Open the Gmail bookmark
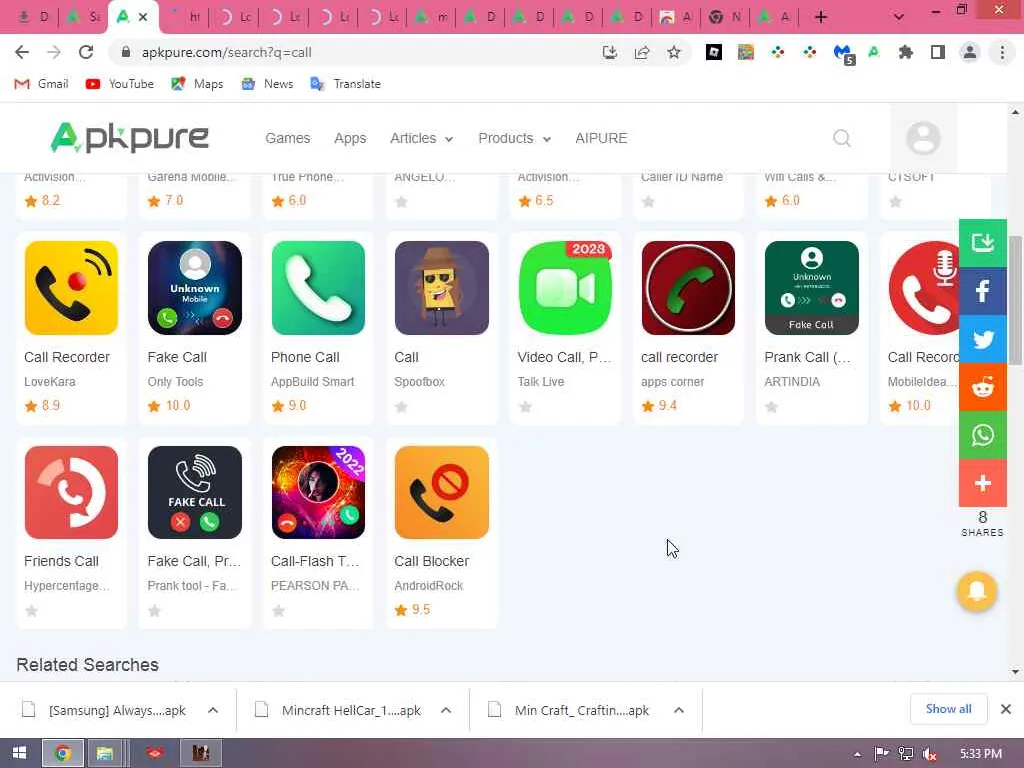The height and width of the screenshot is (768, 1024). pyautogui.click(x=41, y=84)
